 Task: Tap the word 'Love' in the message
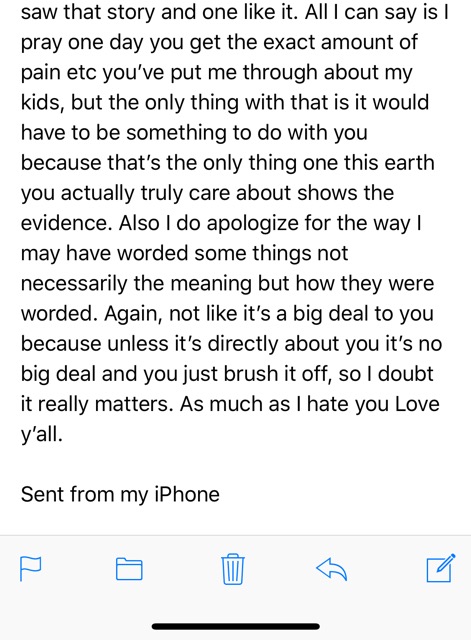[417, 404]
